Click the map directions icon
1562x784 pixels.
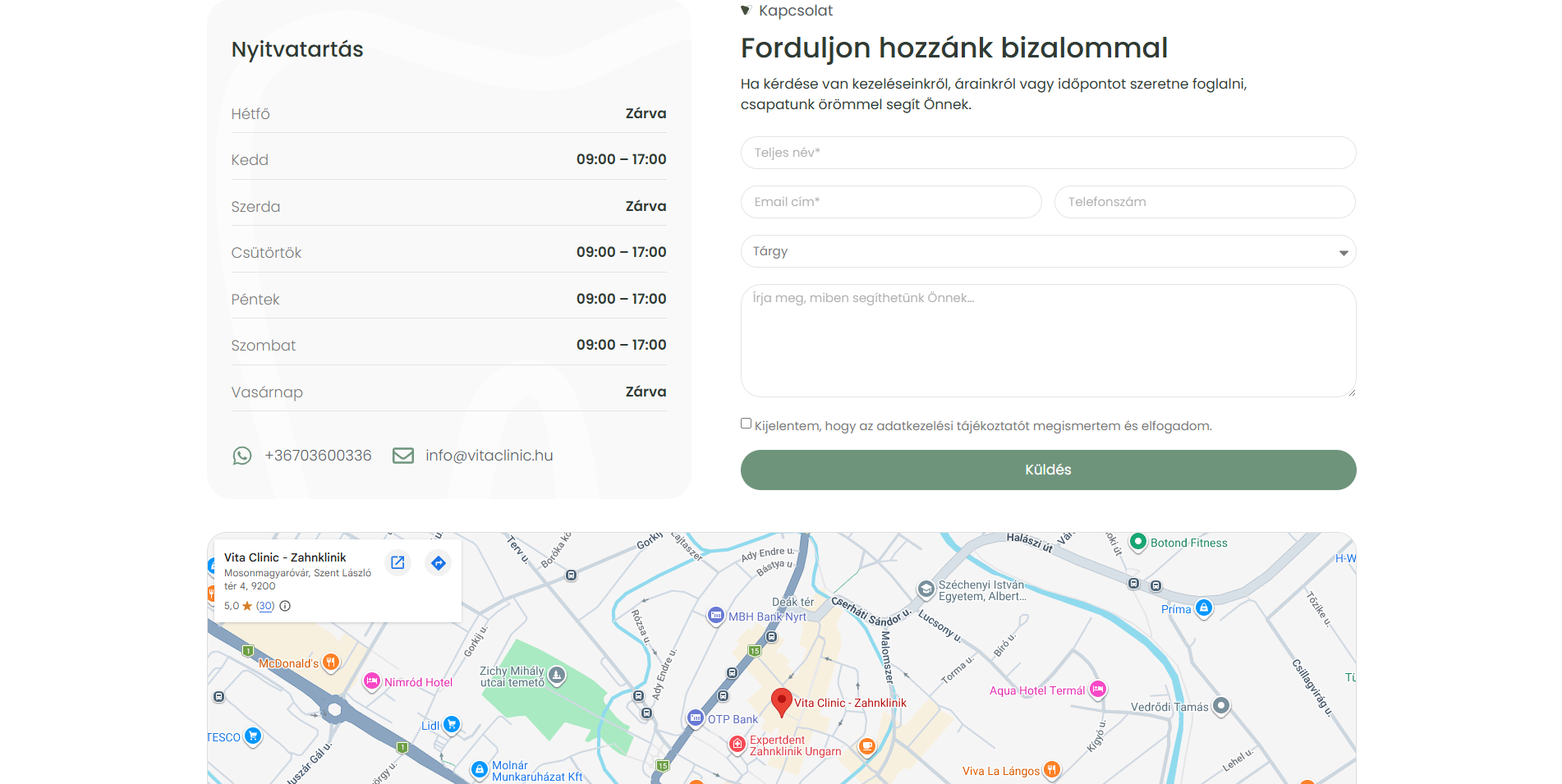[439, 563]
